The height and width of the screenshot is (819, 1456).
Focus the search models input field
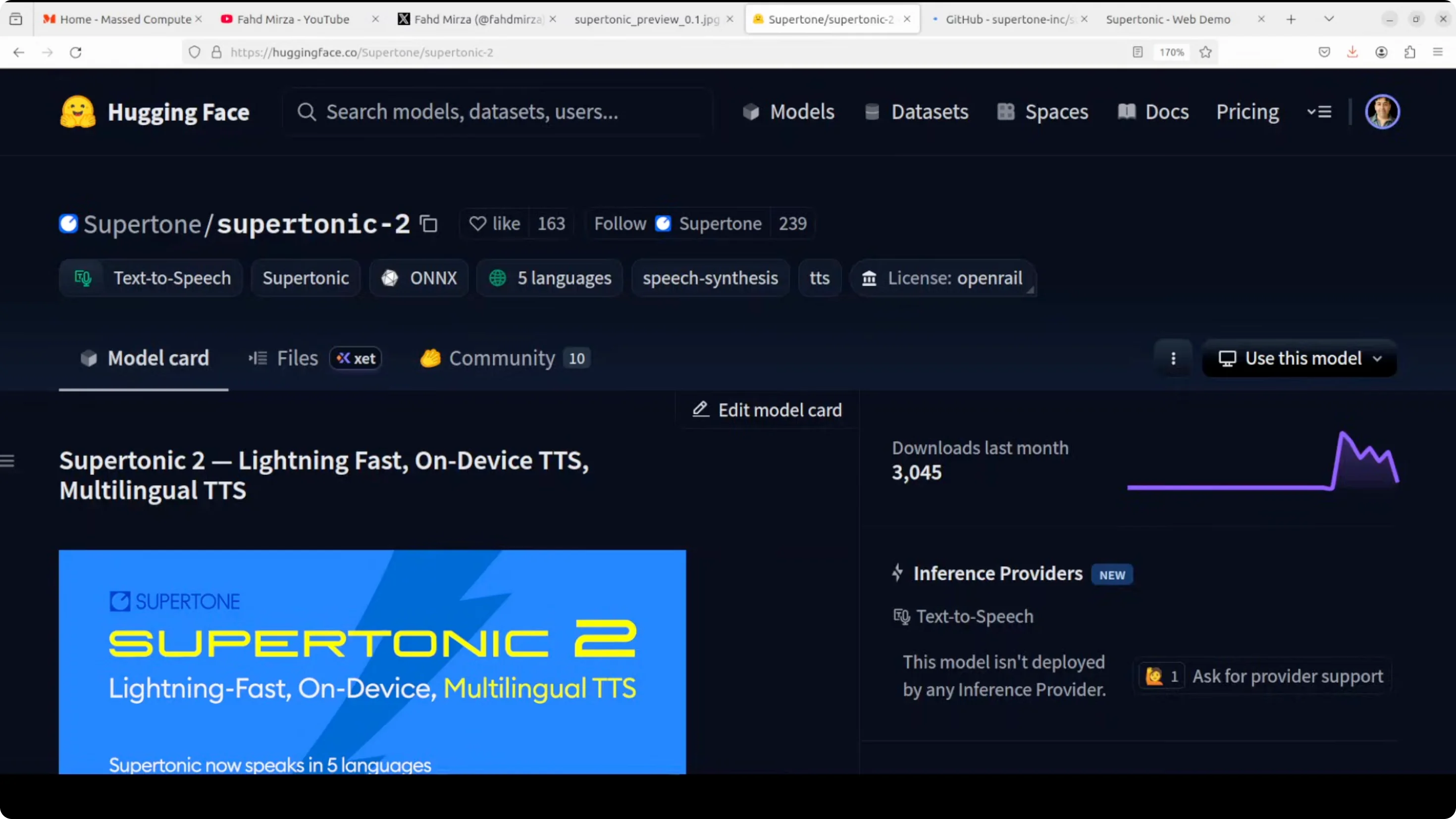tap(497, 112)
